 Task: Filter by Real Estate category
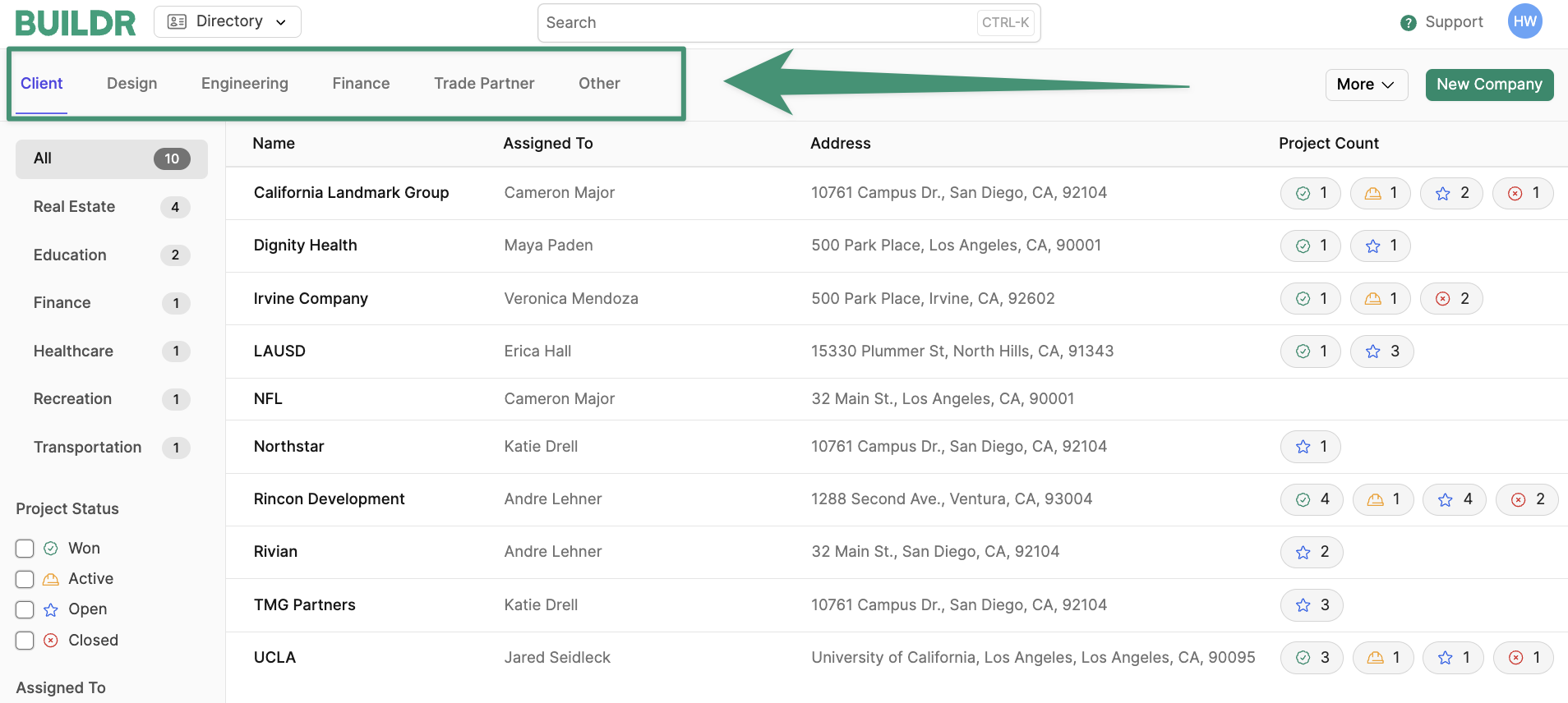point(112,207)
